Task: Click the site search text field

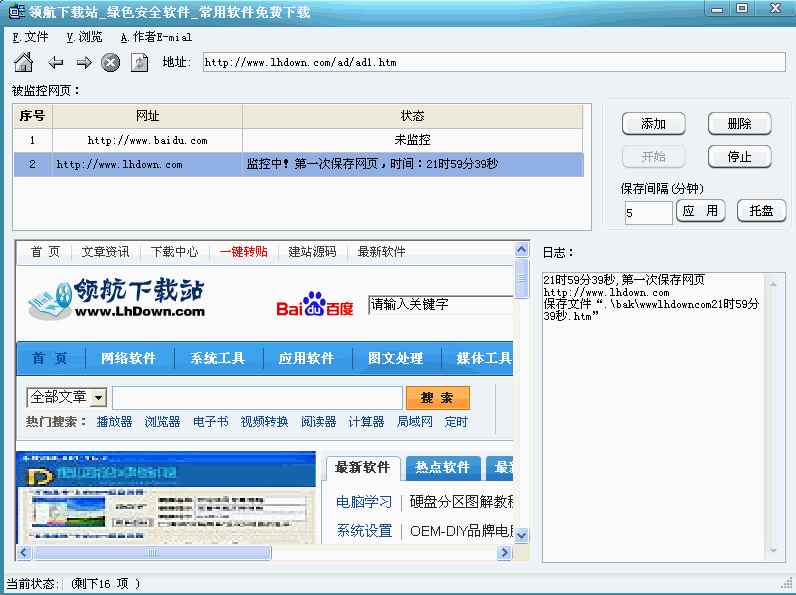Action: click(257, 398)
